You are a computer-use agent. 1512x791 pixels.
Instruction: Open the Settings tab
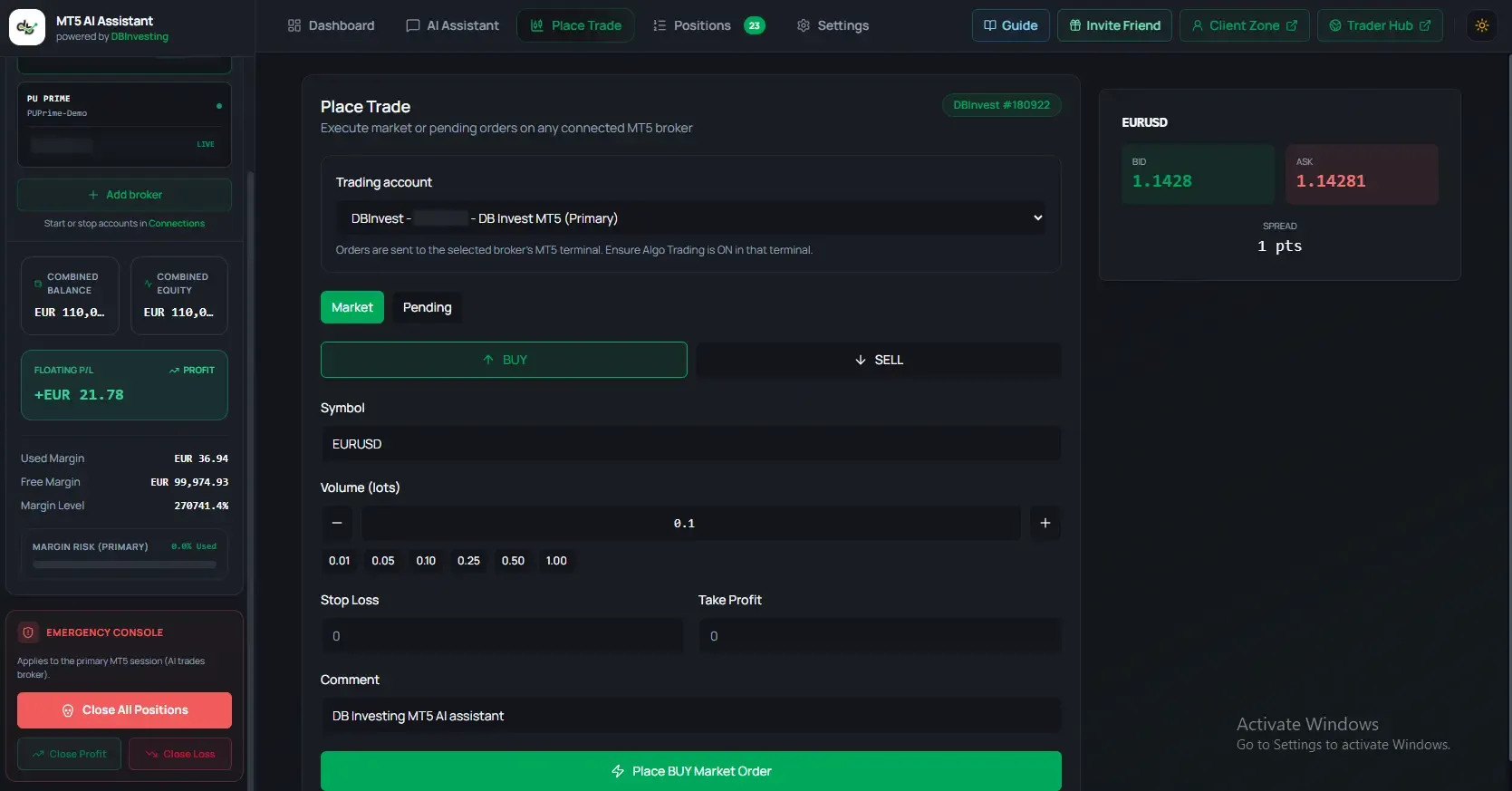[x=833, y=25]
